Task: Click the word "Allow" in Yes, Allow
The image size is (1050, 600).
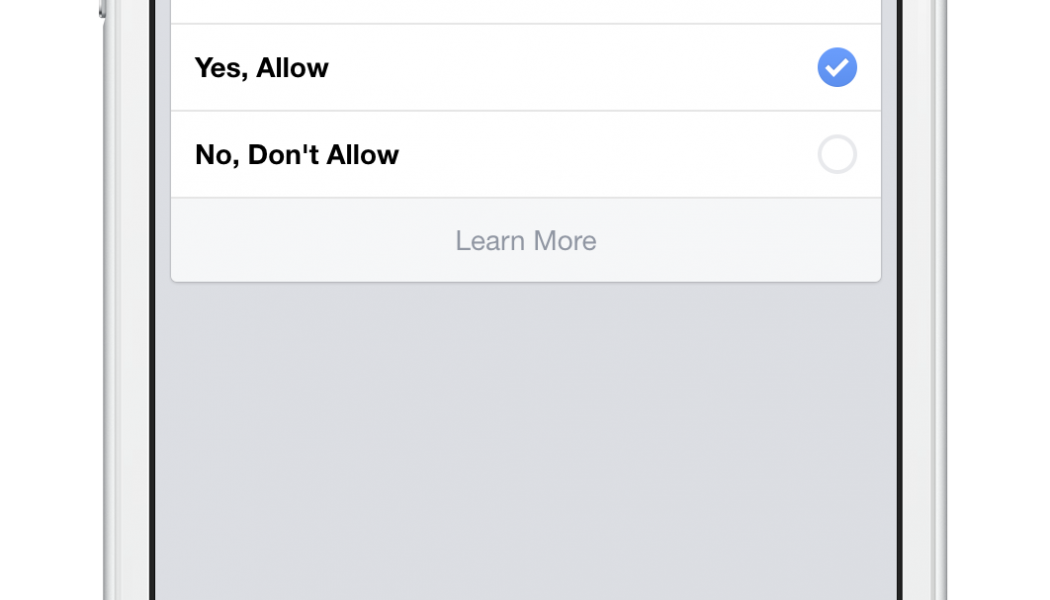Action: pos(292,68)
